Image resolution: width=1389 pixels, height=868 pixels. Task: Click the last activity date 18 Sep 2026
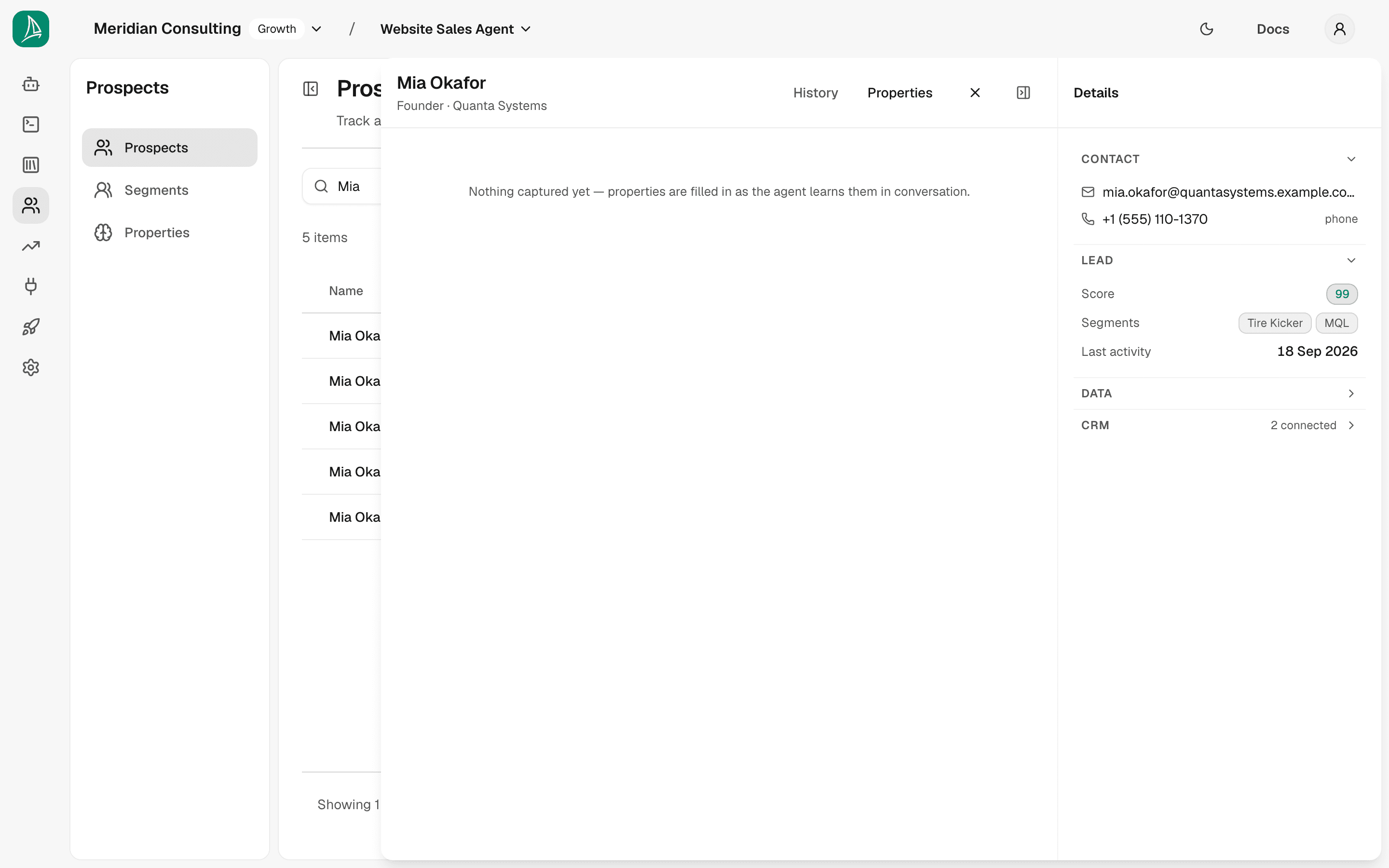pyautogui.click(x=1317, y=352)
